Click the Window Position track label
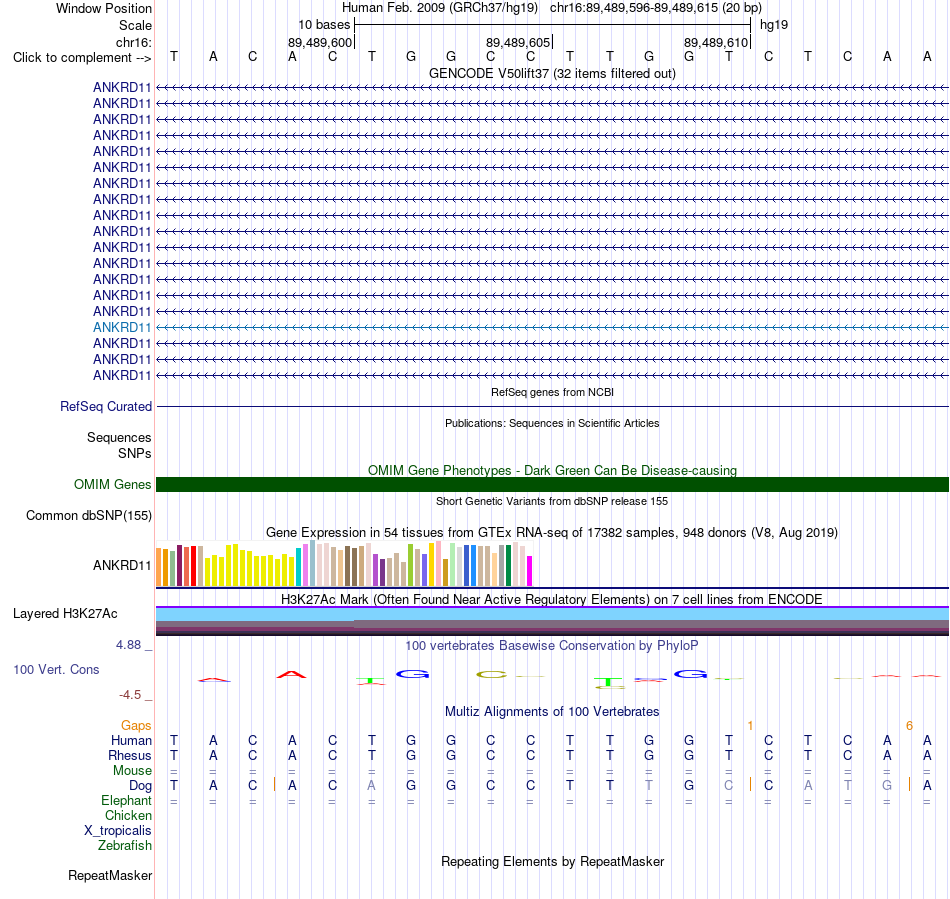 [104, 8]
